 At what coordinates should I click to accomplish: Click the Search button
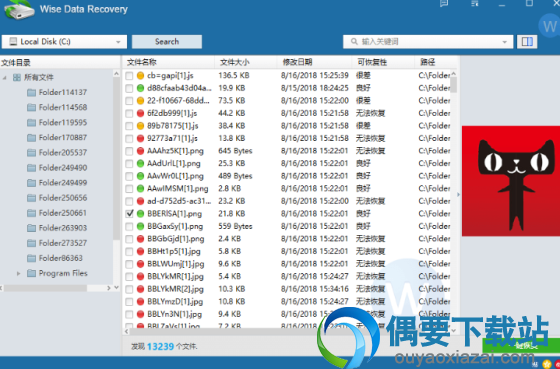pyautogui.click(x=167, y=42)
